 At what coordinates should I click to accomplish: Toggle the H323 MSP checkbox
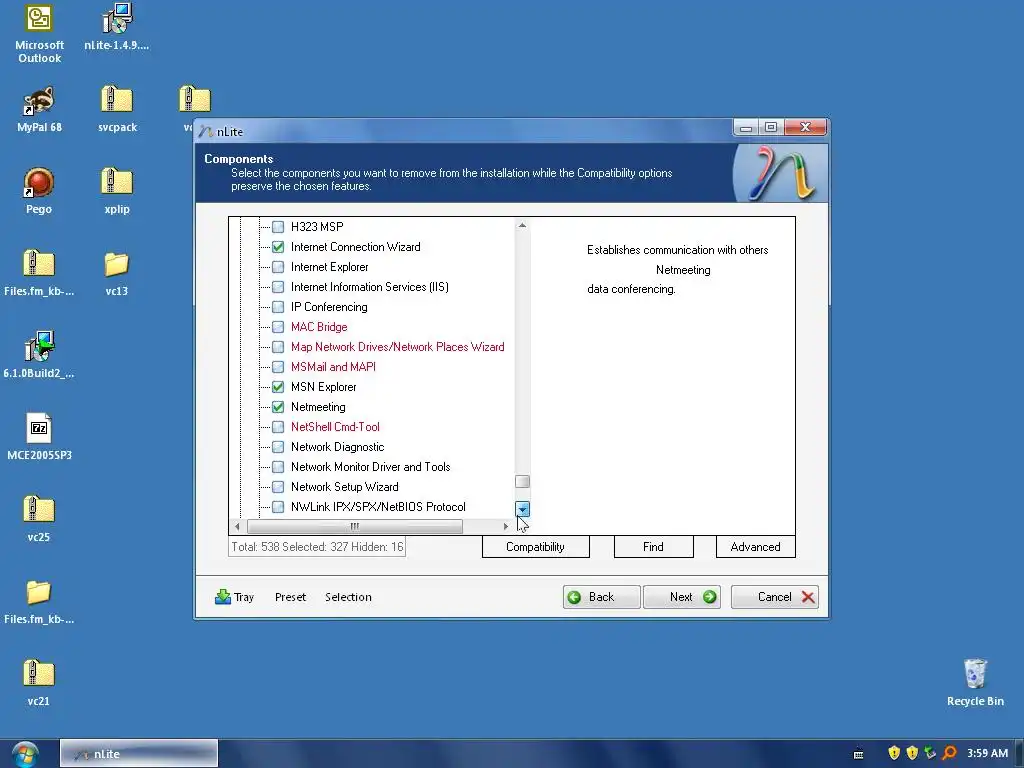(278, 227)
